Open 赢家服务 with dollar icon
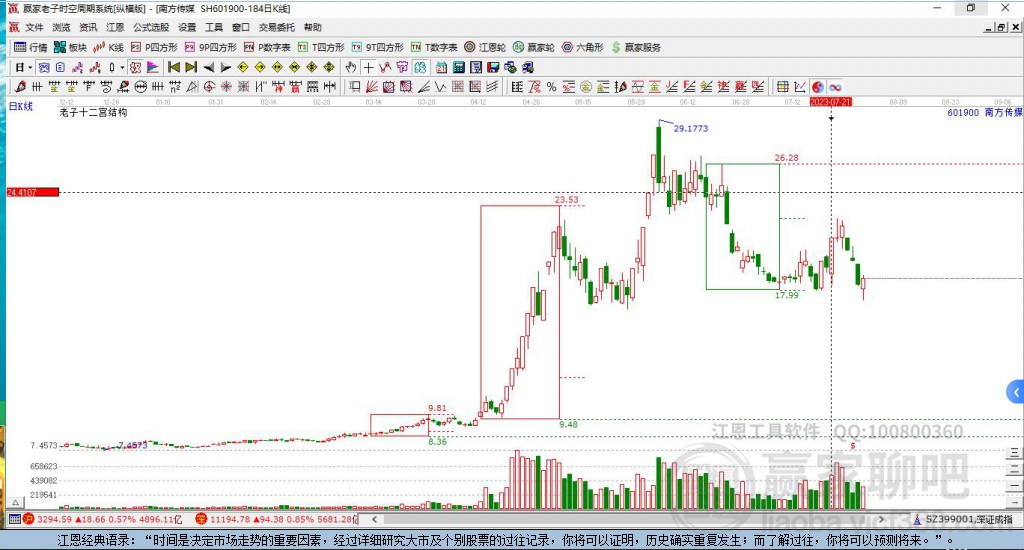 point(636,47)
